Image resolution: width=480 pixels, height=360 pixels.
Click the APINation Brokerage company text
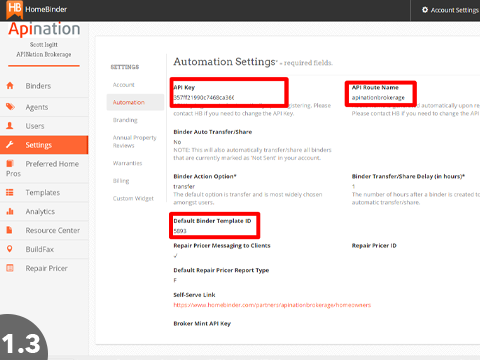click(x=44, y=54)
